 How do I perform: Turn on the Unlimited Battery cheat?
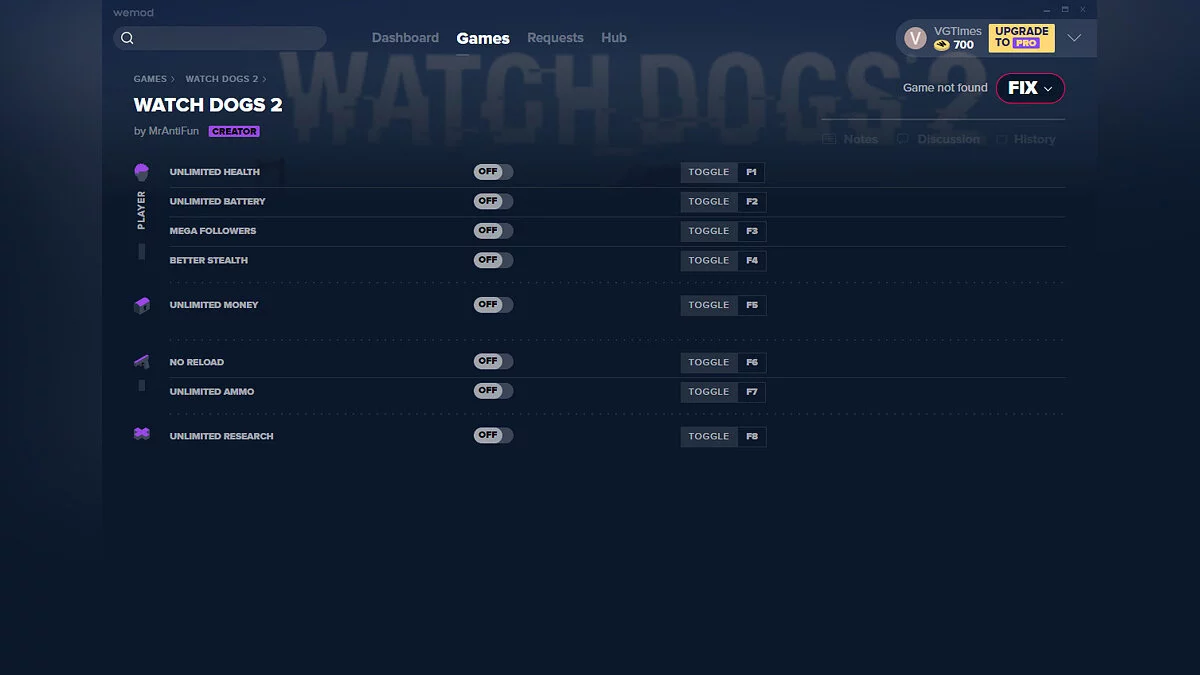pyautogui.click(x=492, y=200)
